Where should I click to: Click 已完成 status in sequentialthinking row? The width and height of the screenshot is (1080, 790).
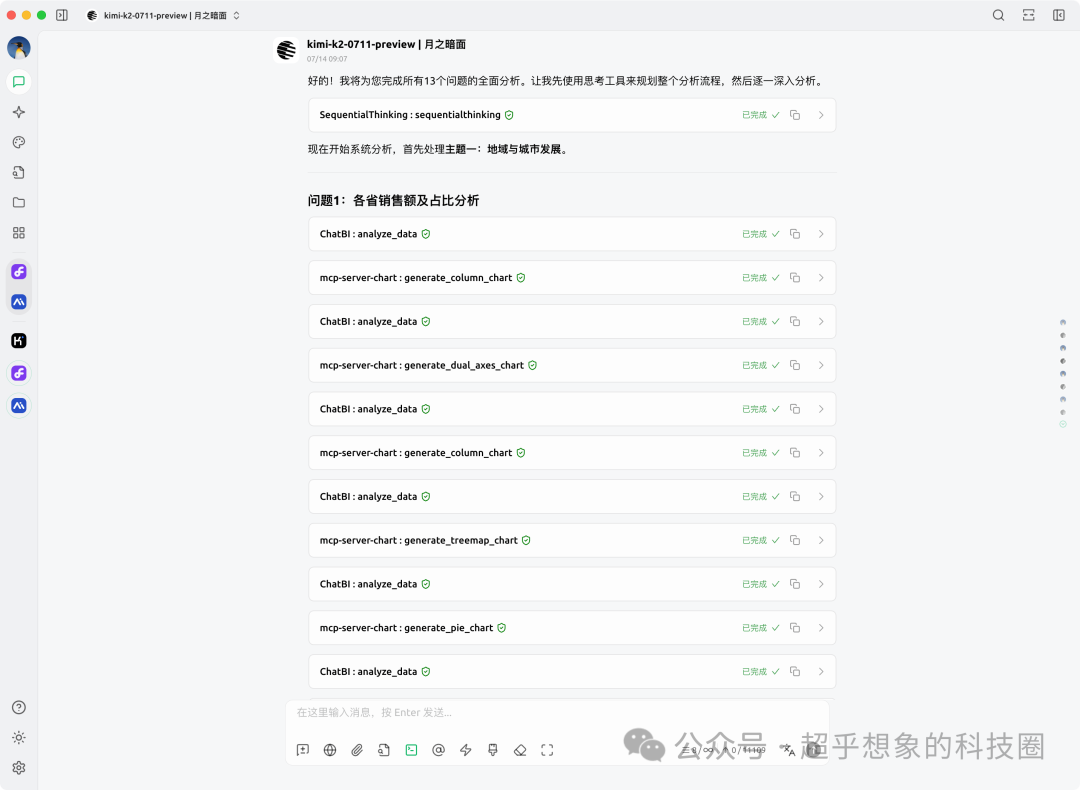coord(760,115)
